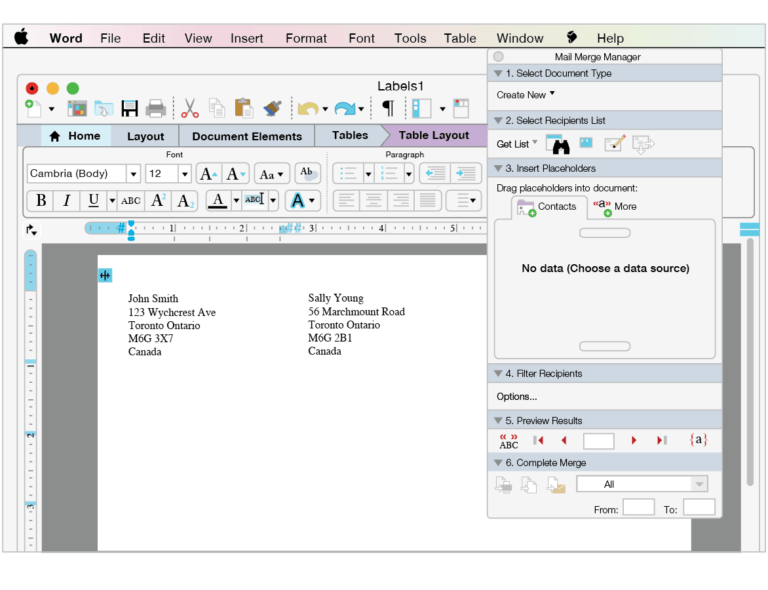Collapse the Select Document Type section
Image resolution: width=768 pixels, height=590 pixels.
498,73
